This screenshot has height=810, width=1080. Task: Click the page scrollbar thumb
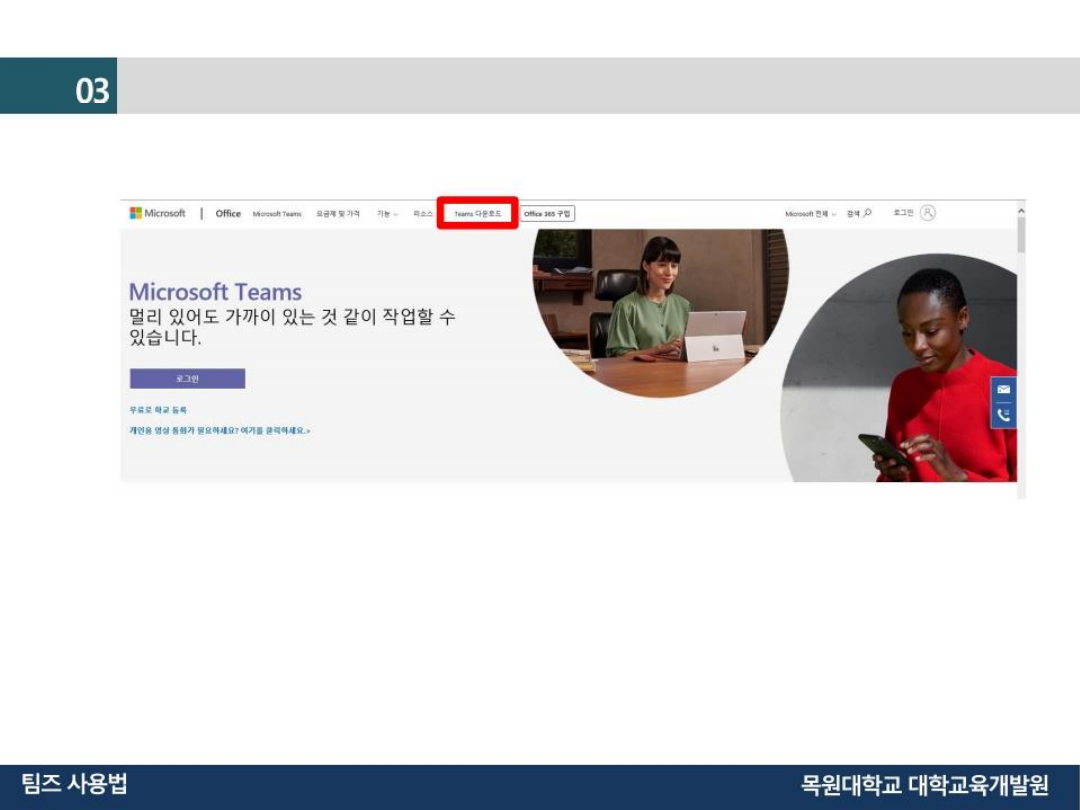[x=1021, y=235]
